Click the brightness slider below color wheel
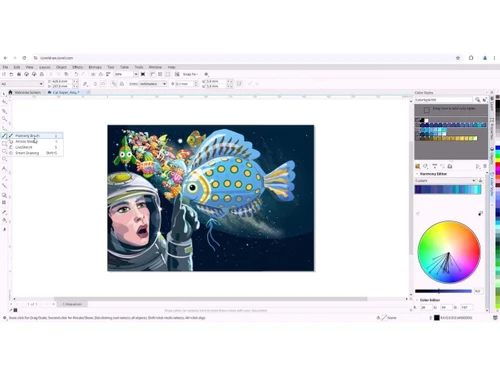The image size is (500, 375). point(443,291)
